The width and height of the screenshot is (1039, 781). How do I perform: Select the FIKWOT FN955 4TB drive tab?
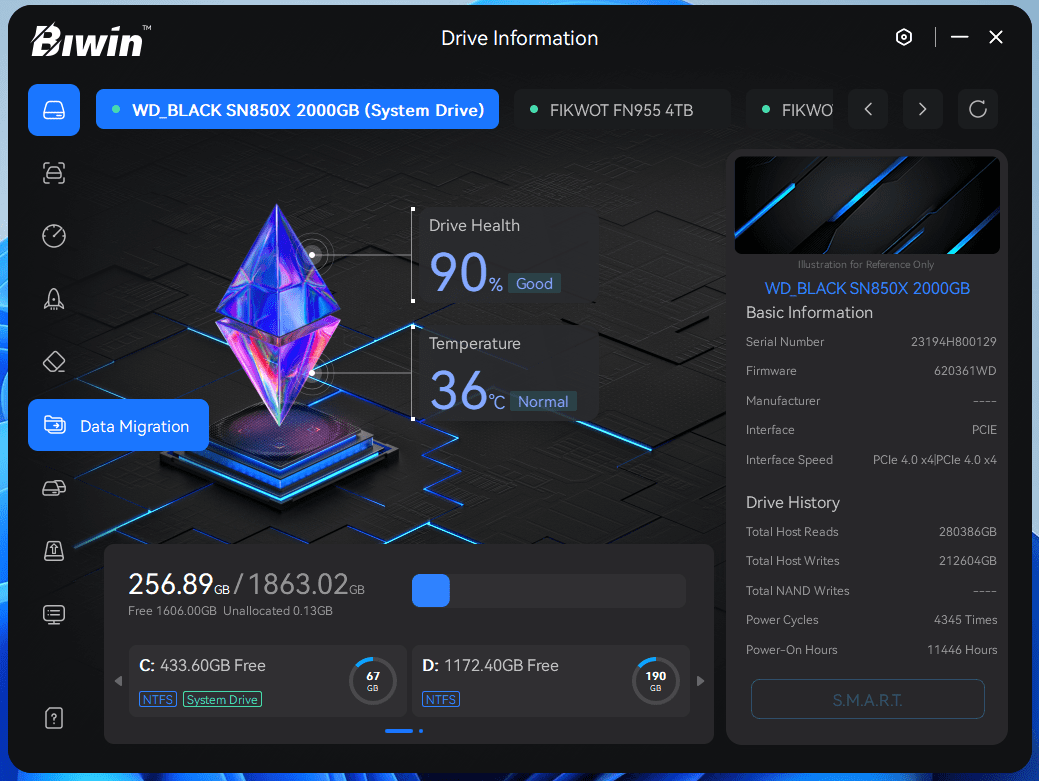click(x=622, y=109)
